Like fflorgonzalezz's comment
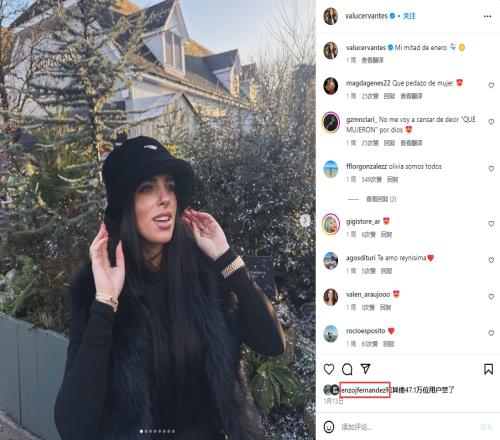500x440 pixels. 491,169
